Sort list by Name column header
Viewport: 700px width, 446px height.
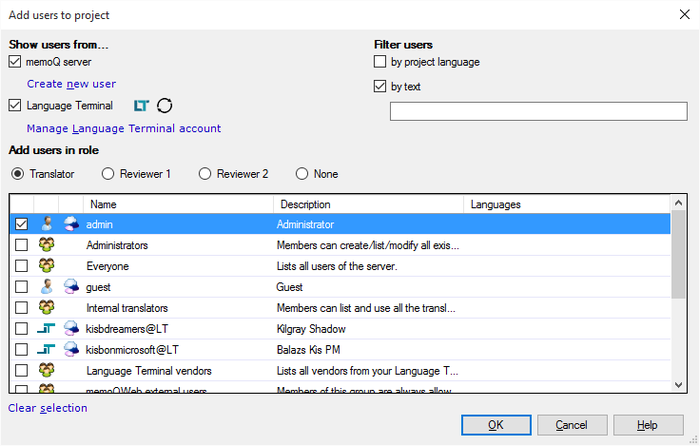(178, 204)
